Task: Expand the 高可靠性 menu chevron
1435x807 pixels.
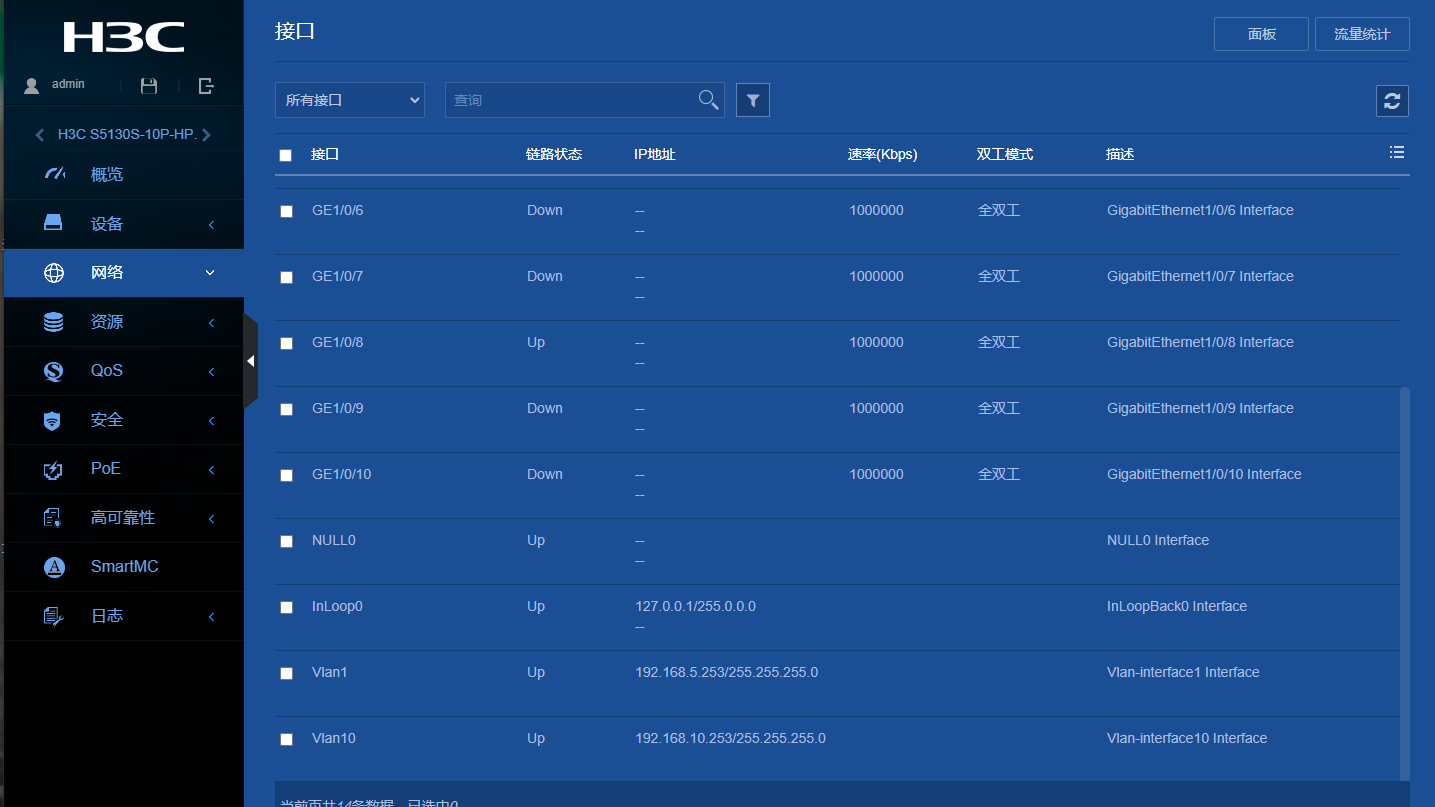Action: click(x=212, y=518)
